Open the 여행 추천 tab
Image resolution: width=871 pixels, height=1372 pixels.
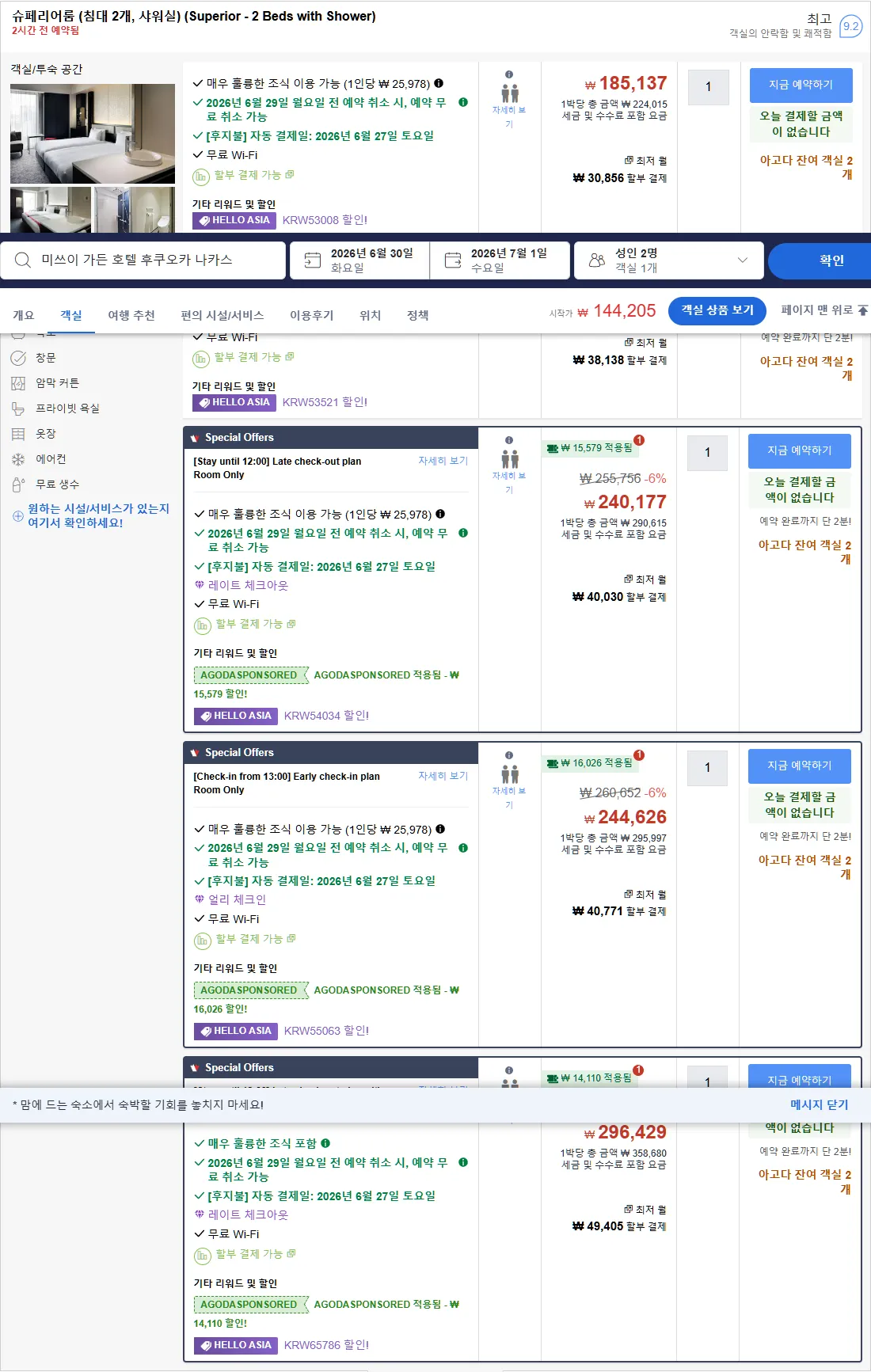(x=131, y=315)
